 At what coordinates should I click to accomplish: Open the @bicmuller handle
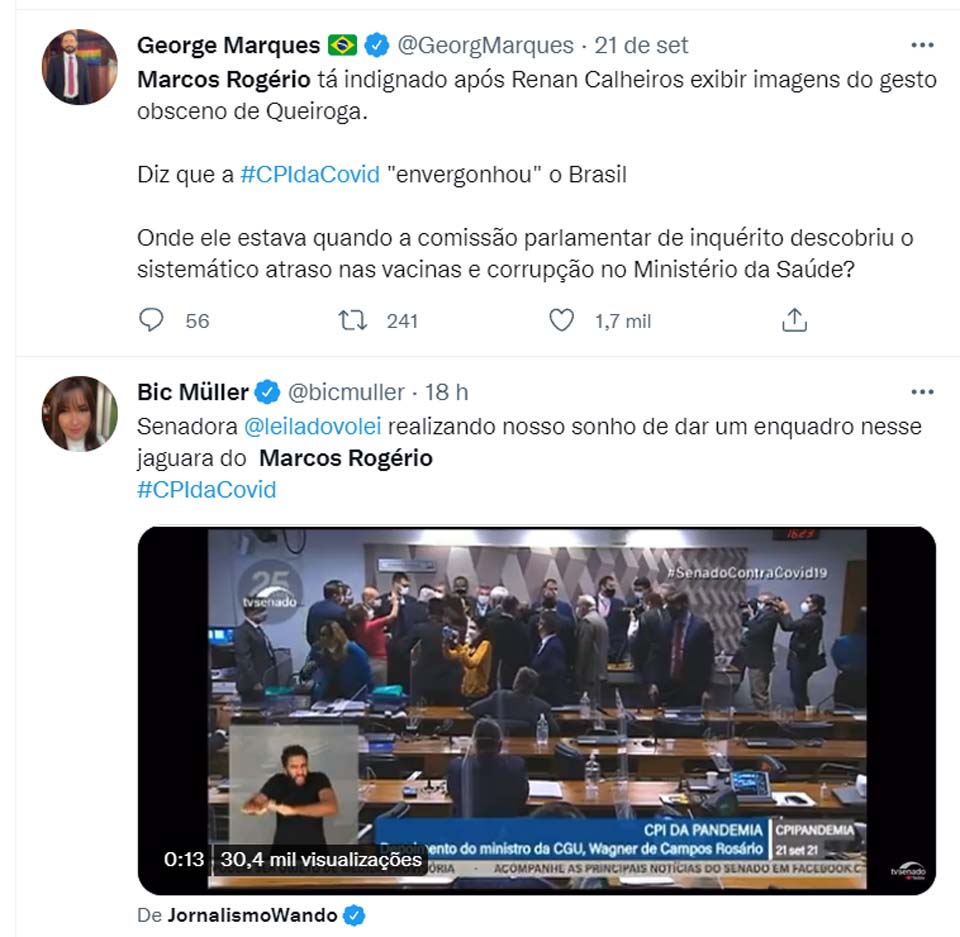point(346,392)
